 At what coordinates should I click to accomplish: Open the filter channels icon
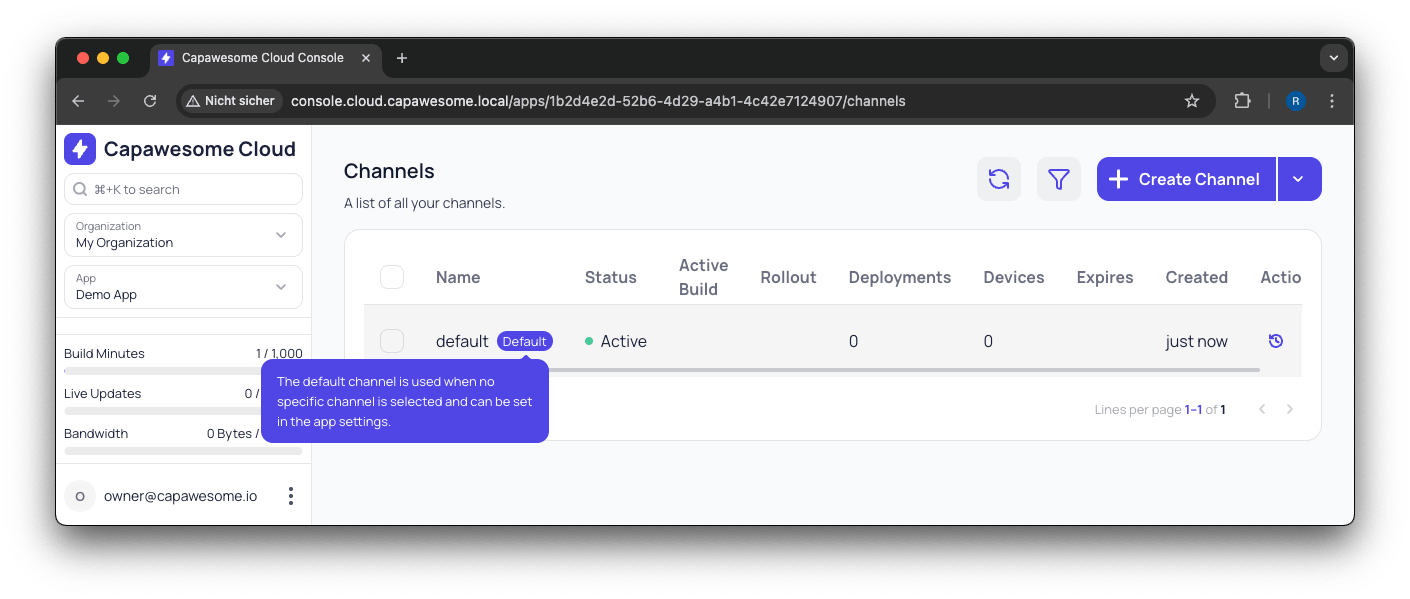coord(1058,179)
